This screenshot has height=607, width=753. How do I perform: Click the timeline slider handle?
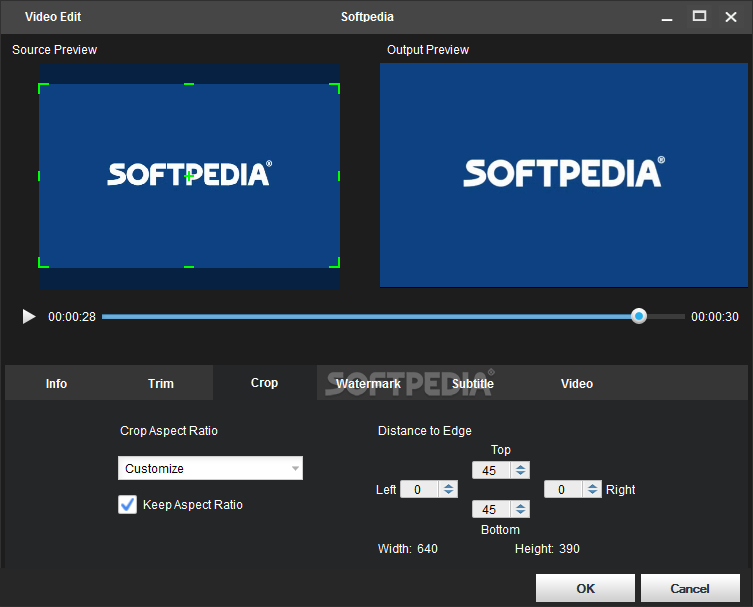[x=639, y=316]
